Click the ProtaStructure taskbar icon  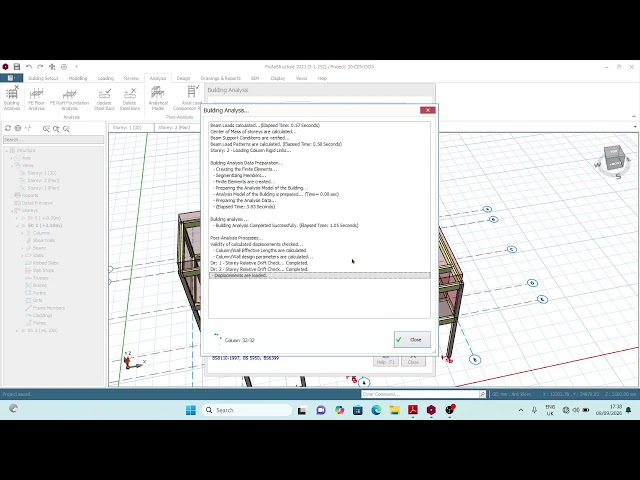(431, 410)
